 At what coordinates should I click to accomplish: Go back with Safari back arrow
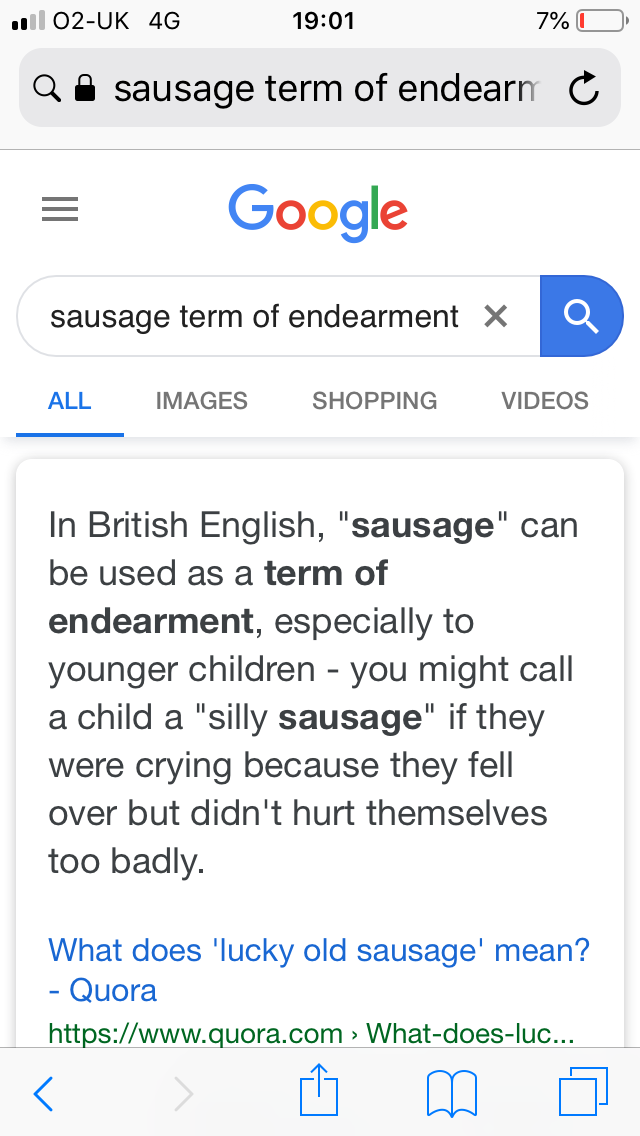point(43,1094)
